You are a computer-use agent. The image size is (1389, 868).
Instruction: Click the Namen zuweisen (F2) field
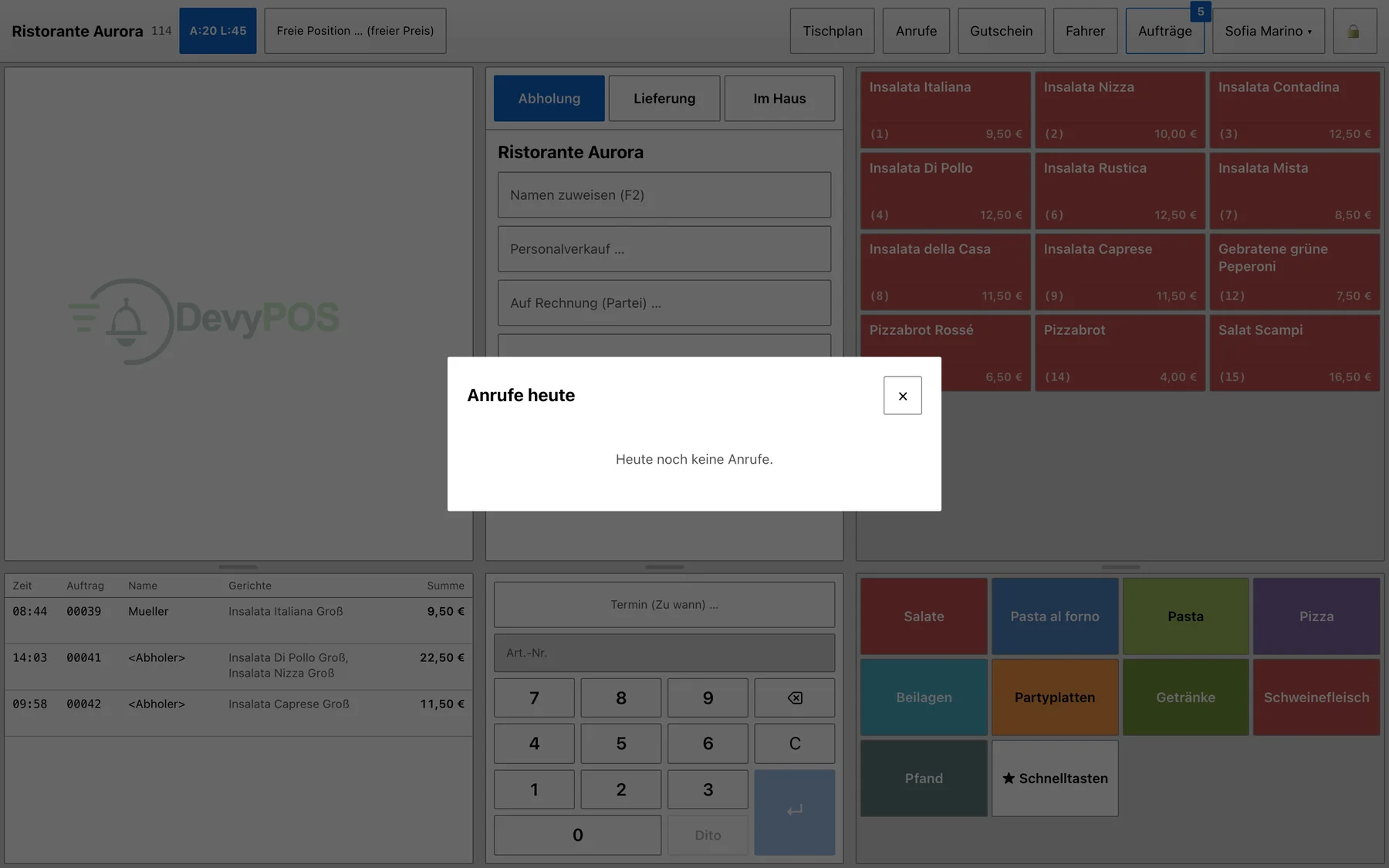pos(664,194)
